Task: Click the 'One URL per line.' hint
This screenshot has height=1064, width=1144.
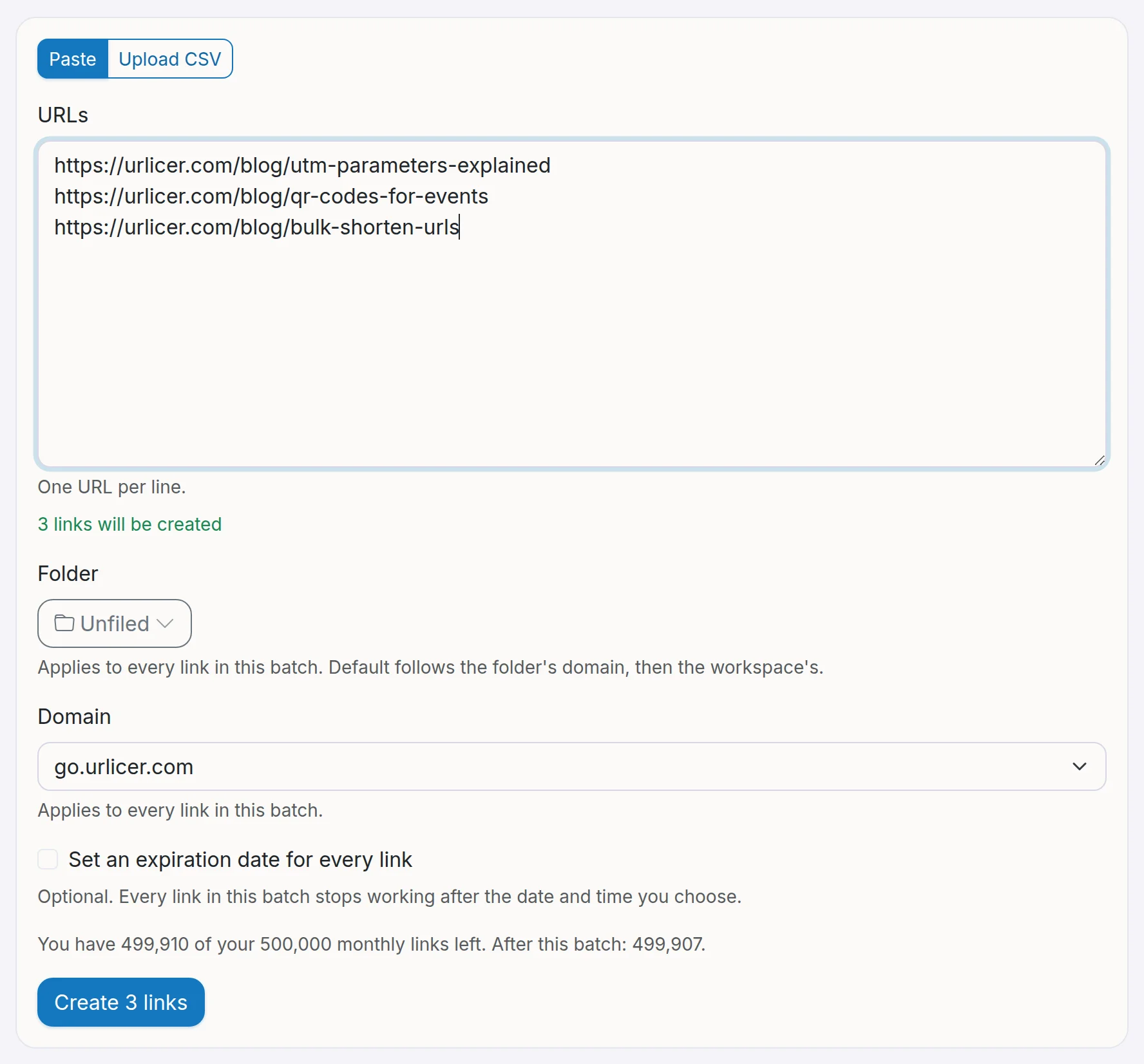Action: (111, 487)
